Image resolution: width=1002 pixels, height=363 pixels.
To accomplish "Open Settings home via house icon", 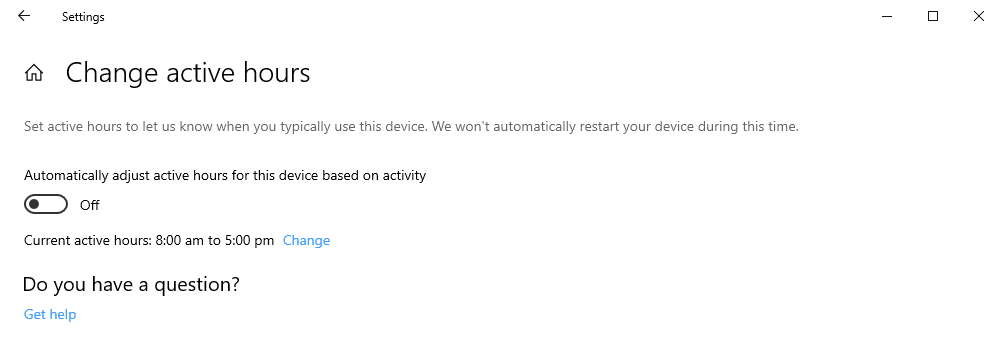I will coord(34,73).
